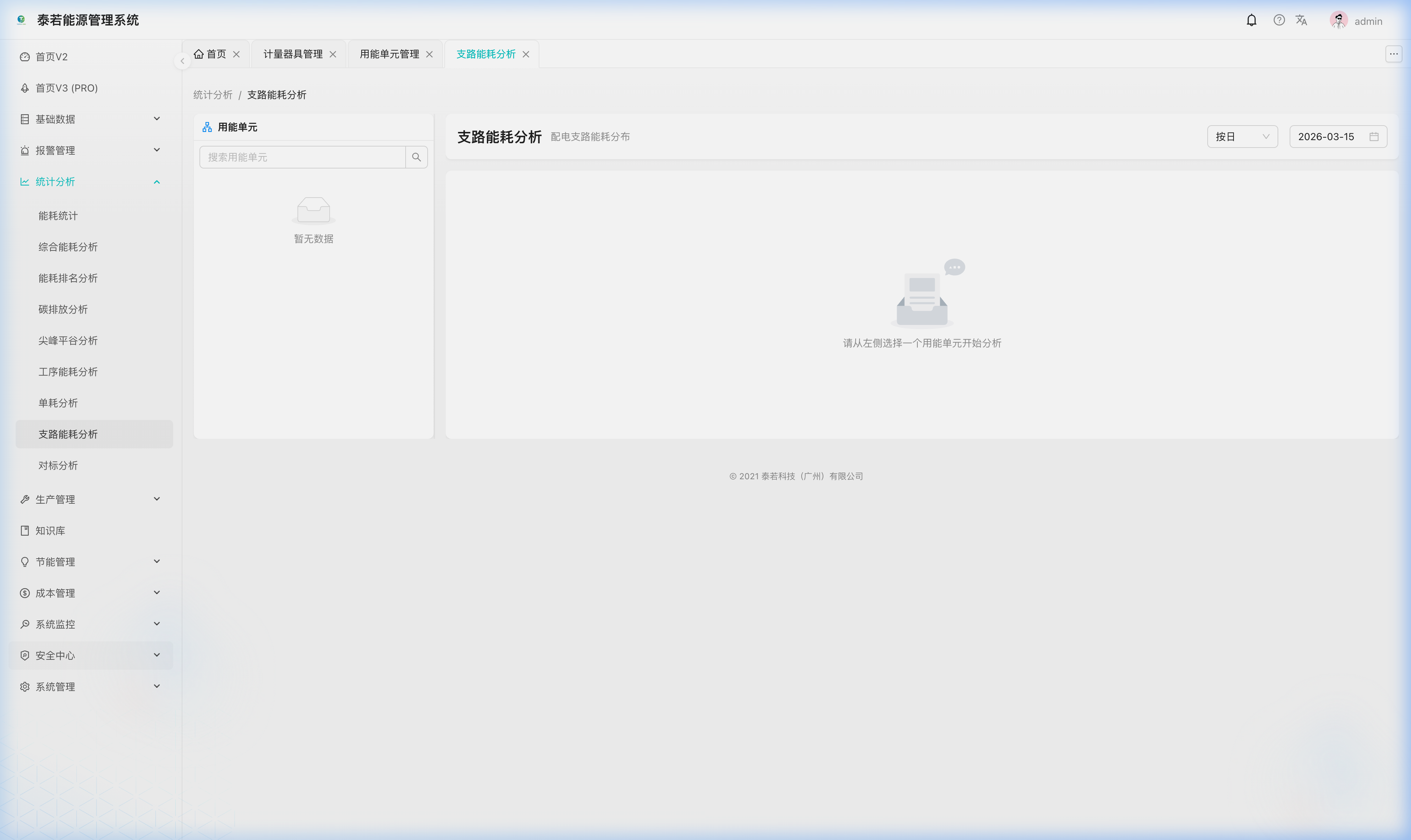Expand the 基础数据 menu
Viewport: 1411px width, 840px height.
pos(90,119)
